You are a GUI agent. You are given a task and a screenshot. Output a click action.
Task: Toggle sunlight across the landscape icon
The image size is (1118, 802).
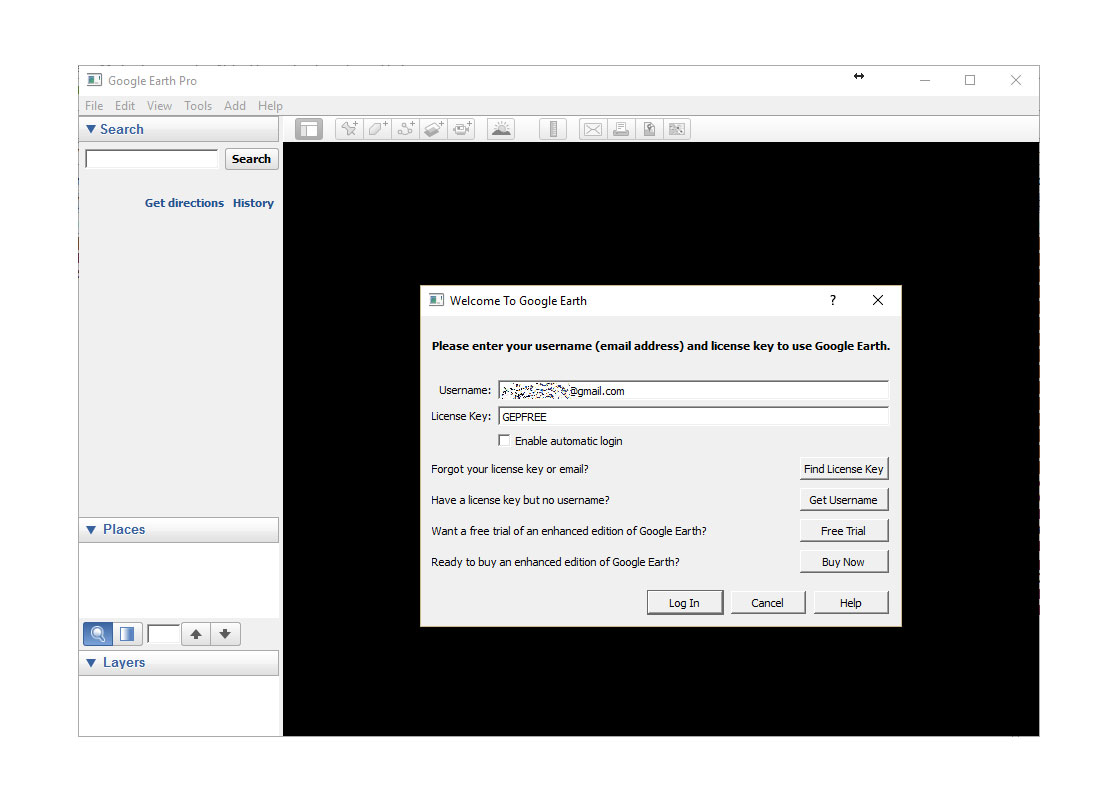click(501, 129)
